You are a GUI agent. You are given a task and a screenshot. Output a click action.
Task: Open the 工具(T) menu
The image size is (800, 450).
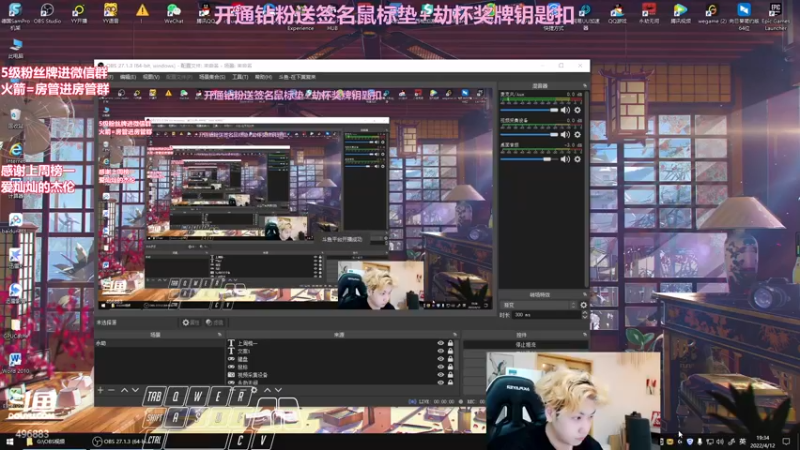click(240, 77)
